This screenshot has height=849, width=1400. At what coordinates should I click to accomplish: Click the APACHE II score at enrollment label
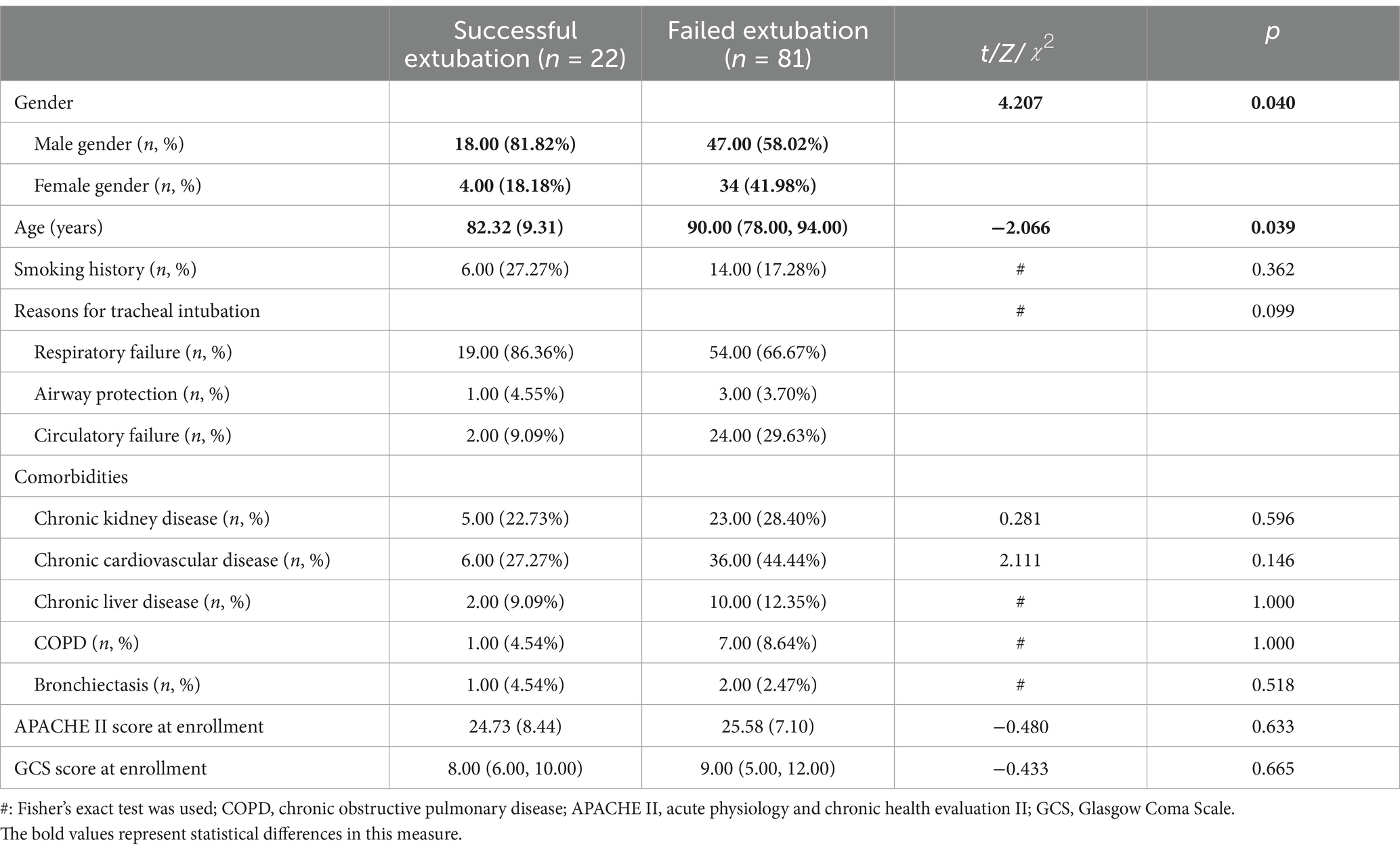pyautogui.click(x=139, y=727)
